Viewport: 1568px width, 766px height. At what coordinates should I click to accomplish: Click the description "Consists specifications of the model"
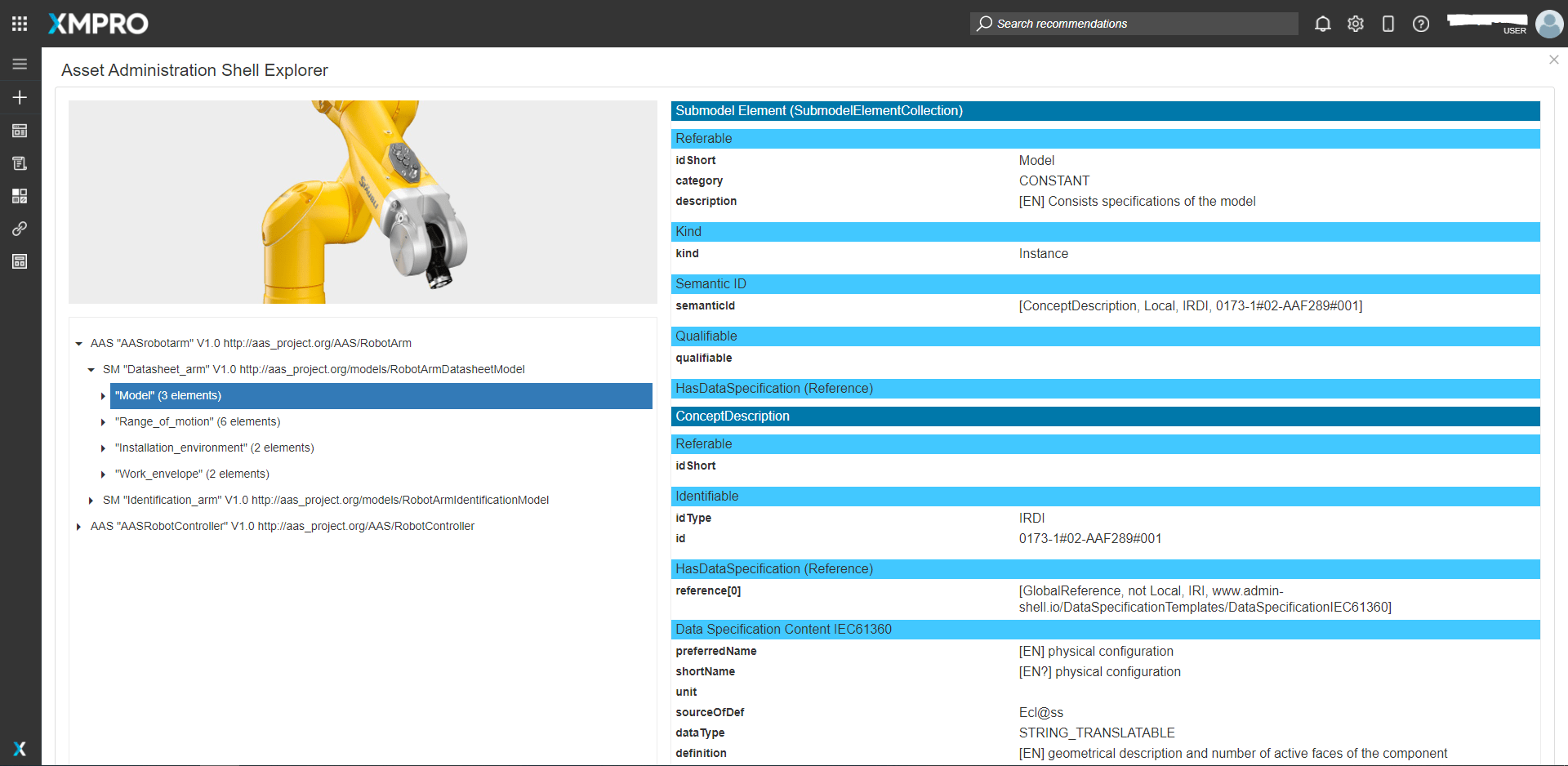pos(1137,202)
